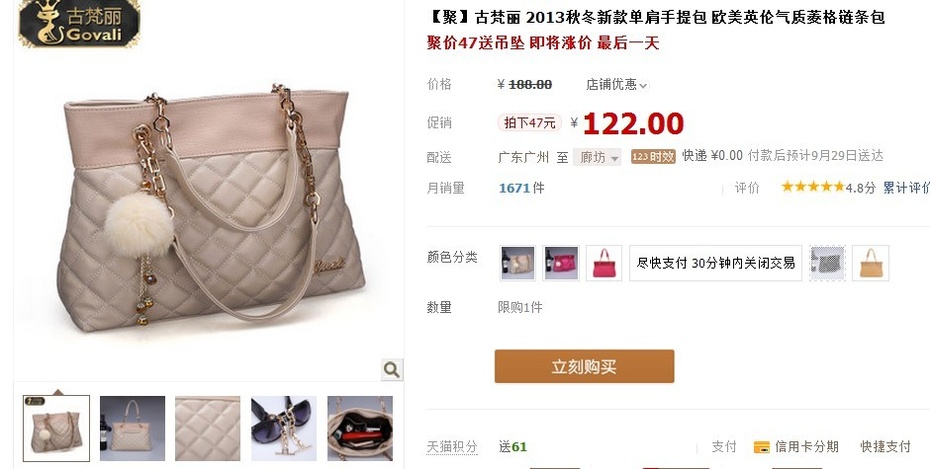This screenshot has height=469, width=930.
Task: Show the bag front view thumbnail with bottle
Action: tap(132, 428)
